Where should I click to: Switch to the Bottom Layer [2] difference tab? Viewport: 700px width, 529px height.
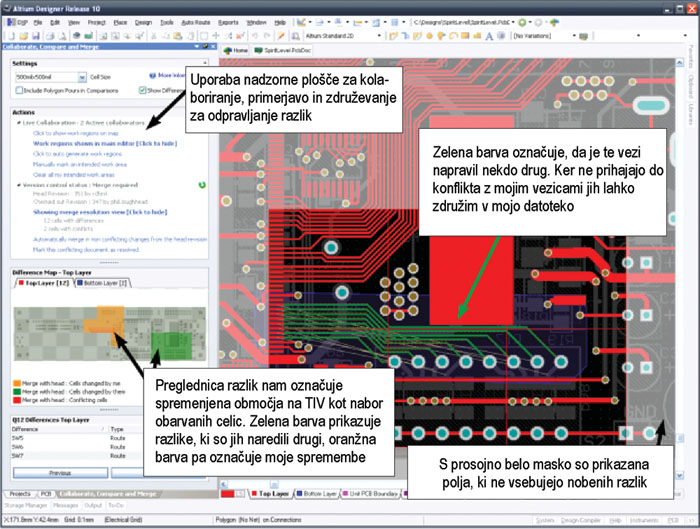pos(108,284)
